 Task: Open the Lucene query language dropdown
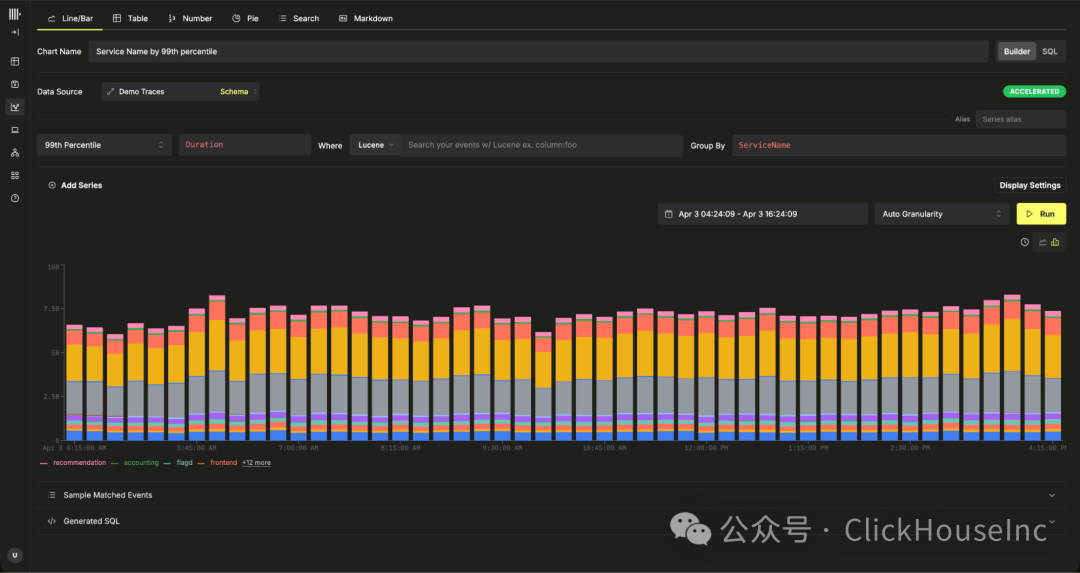pyautogui.click(x=375, y=145)
